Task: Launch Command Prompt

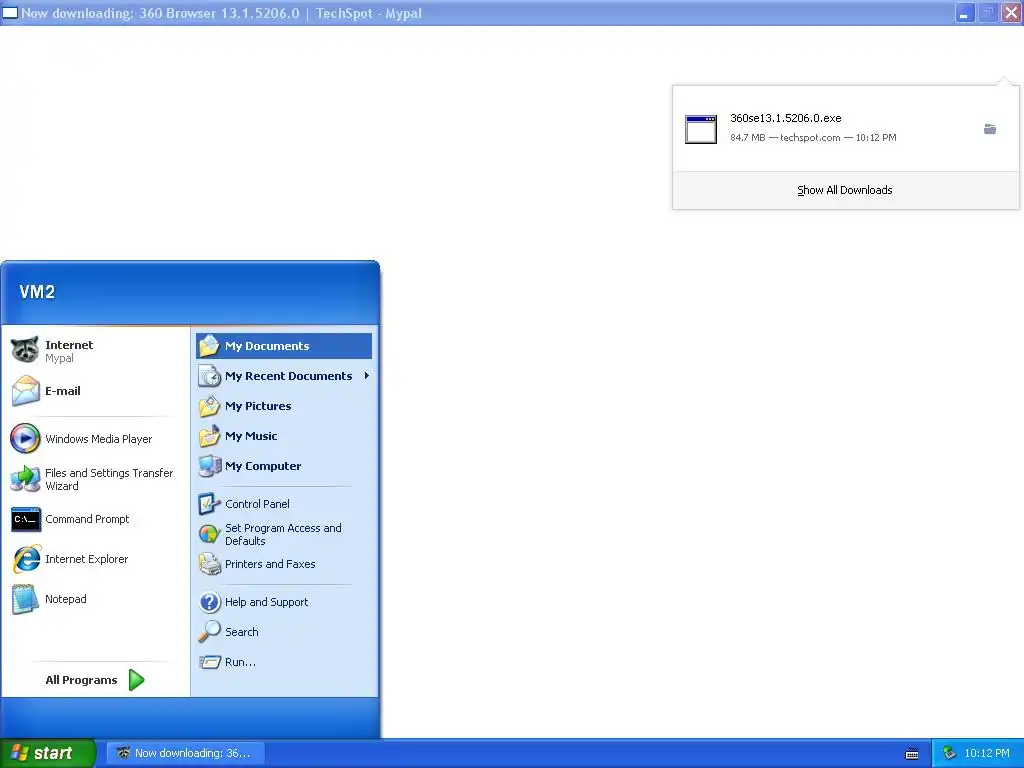Action: (95, 519)
